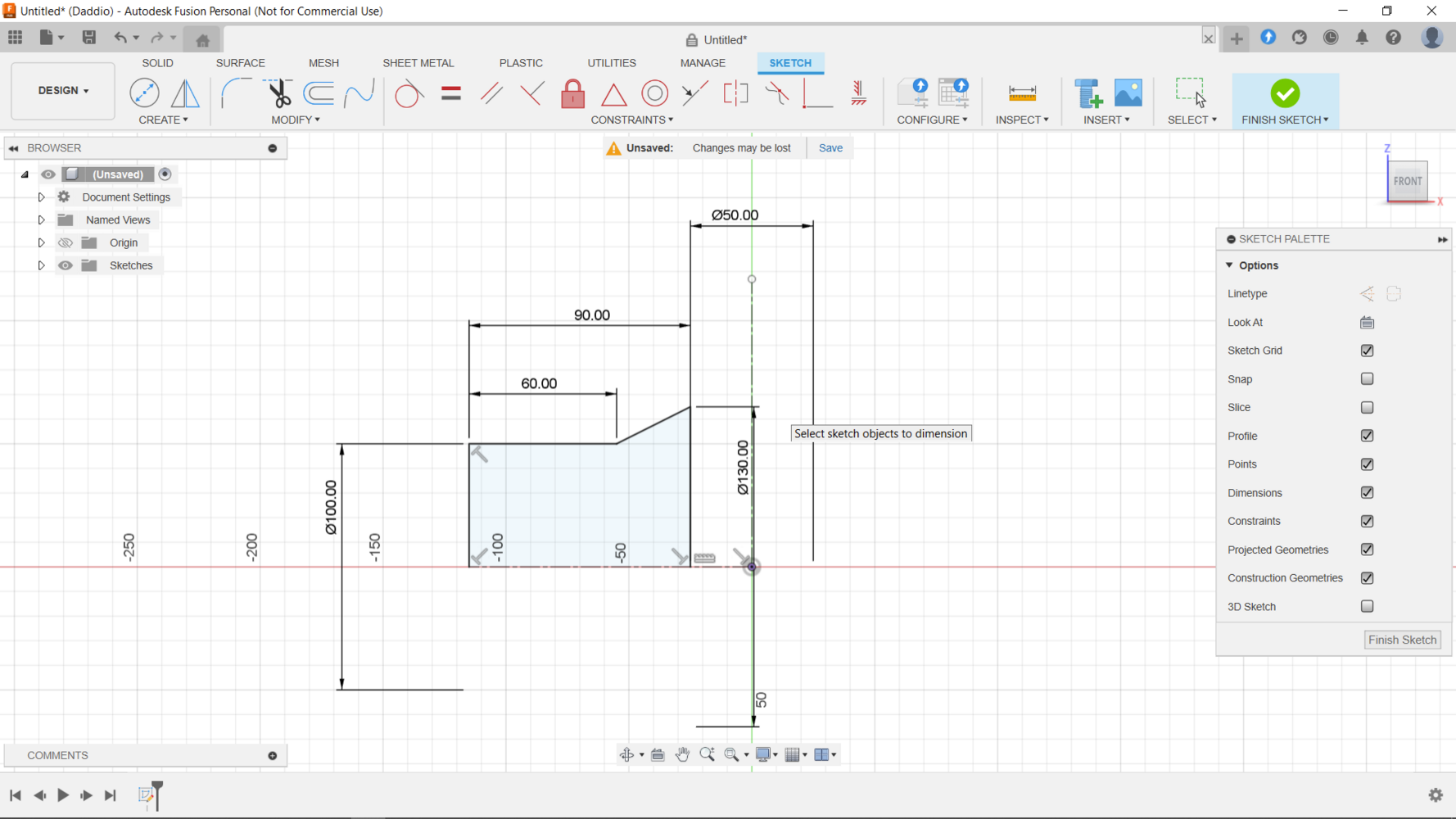Toggle the Profile checkbox
The width and height of the screenshot is (1456, 819).
pos(1367,436)
